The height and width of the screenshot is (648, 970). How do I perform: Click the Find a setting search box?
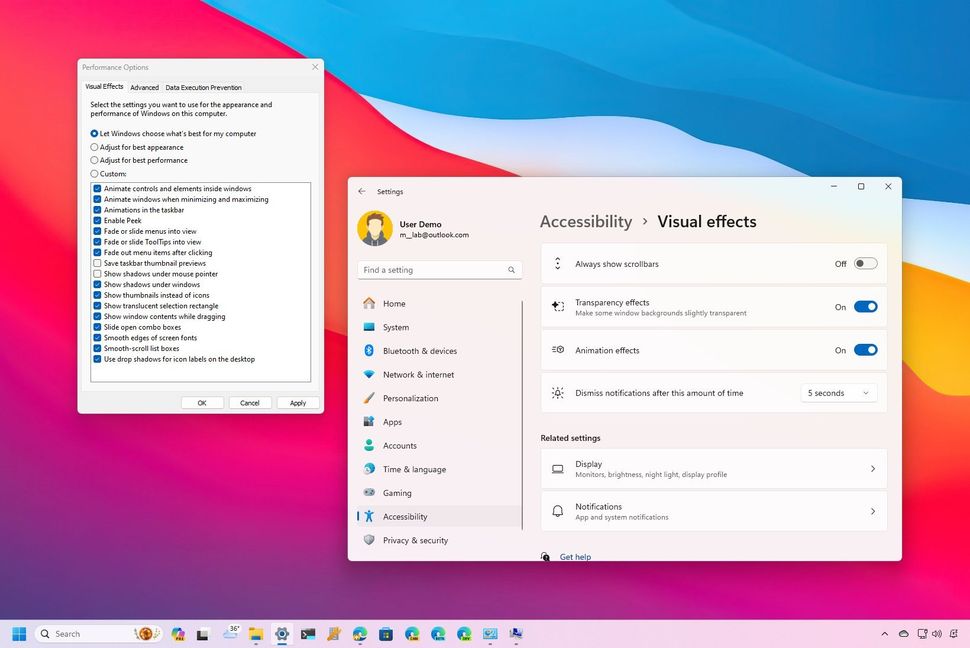(435, 269)
